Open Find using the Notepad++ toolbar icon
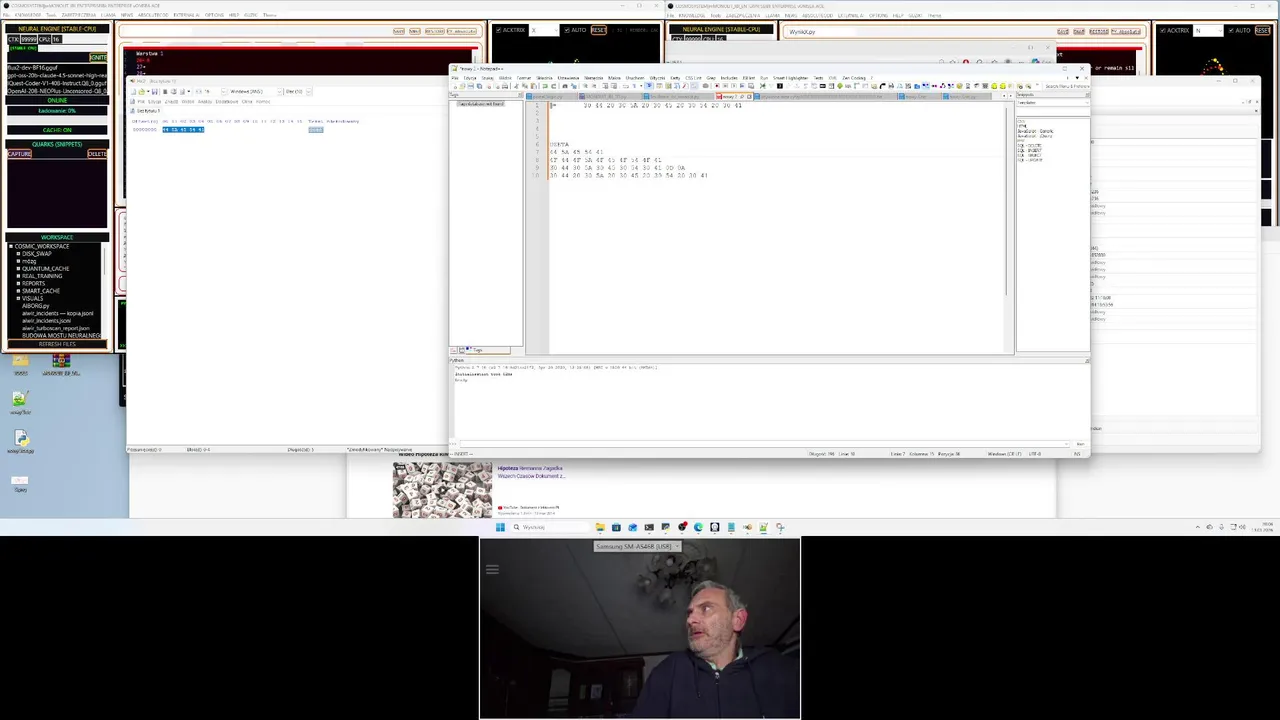The image size is (1280, 720). (x=565, y=86)
